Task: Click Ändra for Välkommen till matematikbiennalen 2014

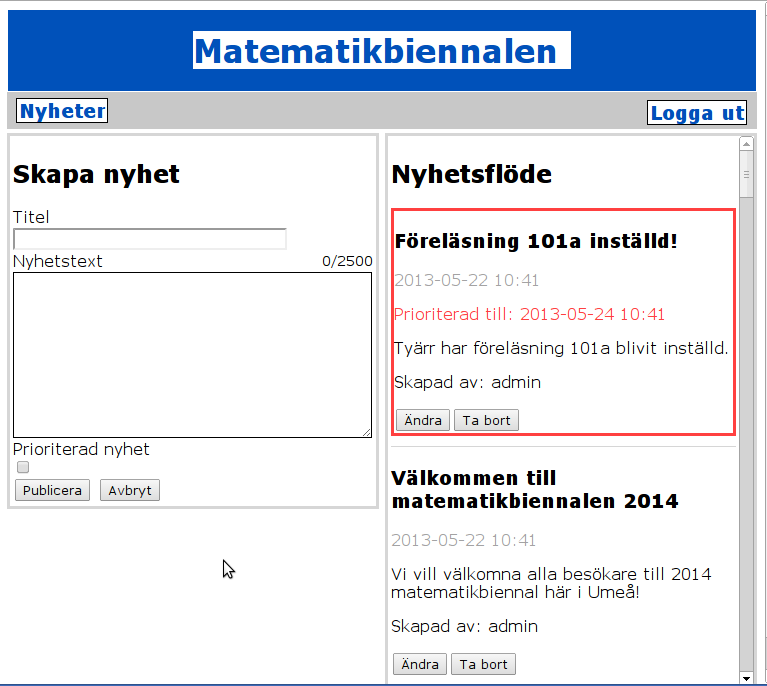Action: point(420,664)
